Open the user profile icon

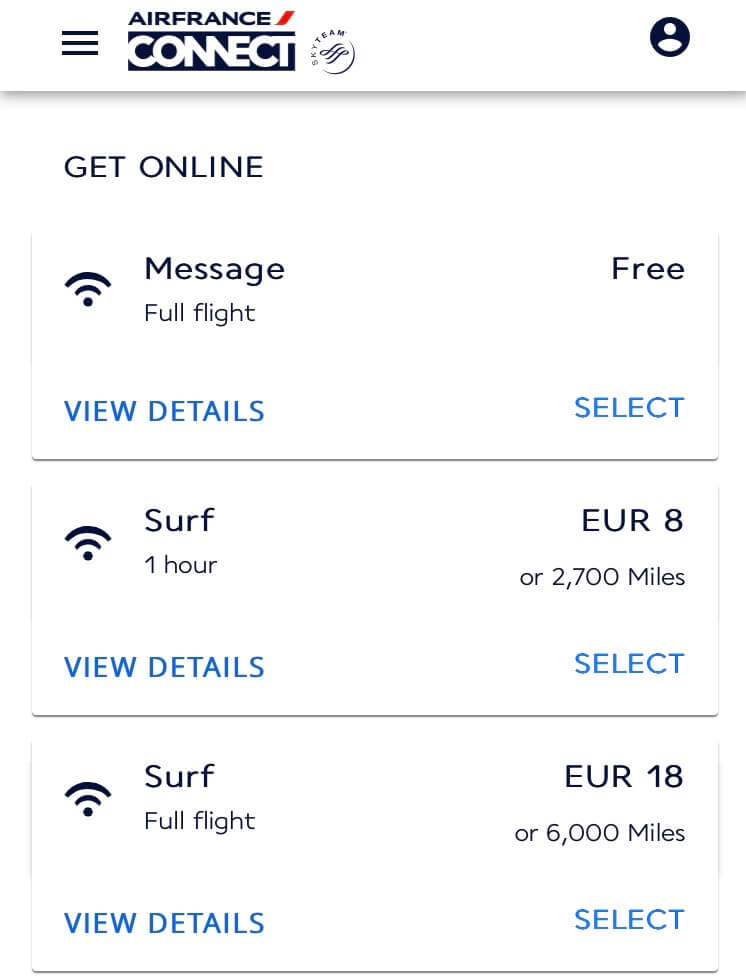tap(669, 37)
